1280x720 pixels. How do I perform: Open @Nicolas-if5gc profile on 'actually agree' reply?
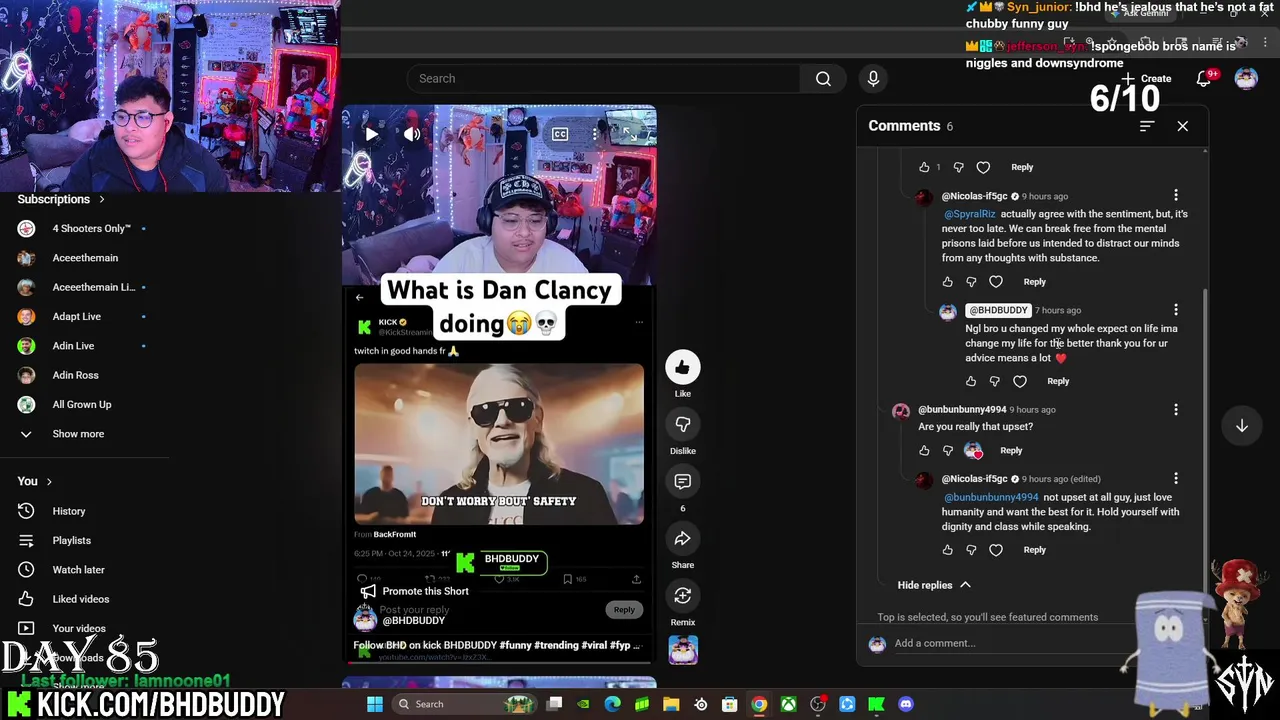[x=974, y=196]
